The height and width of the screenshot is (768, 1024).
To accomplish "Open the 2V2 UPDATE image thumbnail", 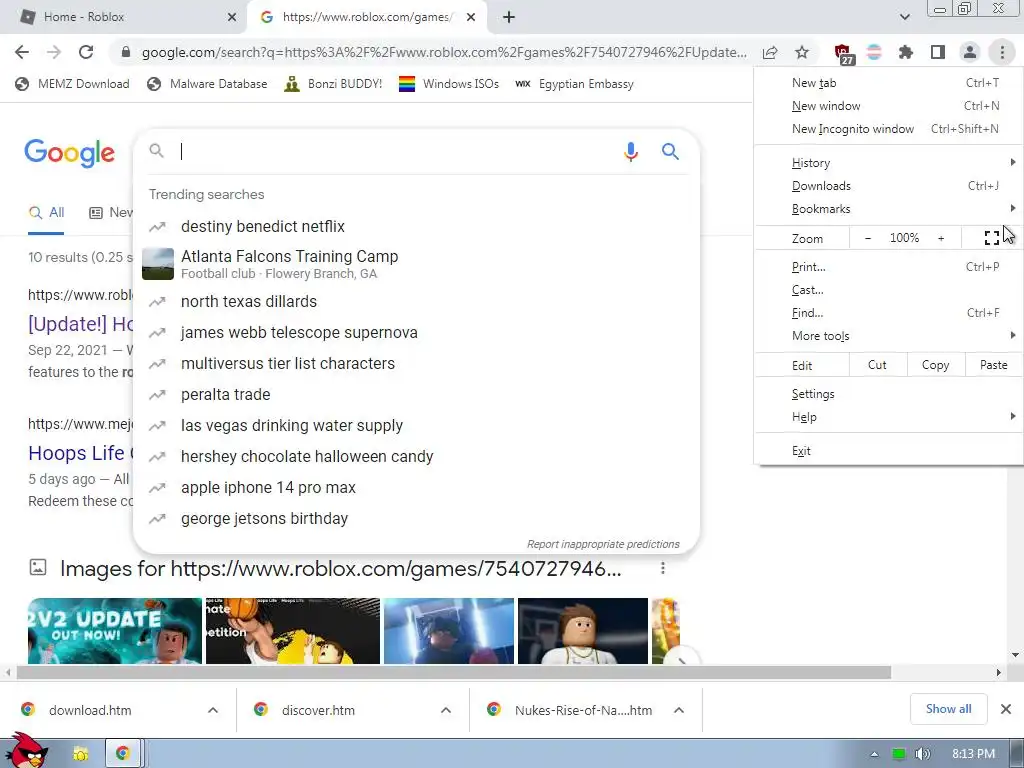I will pos(115,631).
